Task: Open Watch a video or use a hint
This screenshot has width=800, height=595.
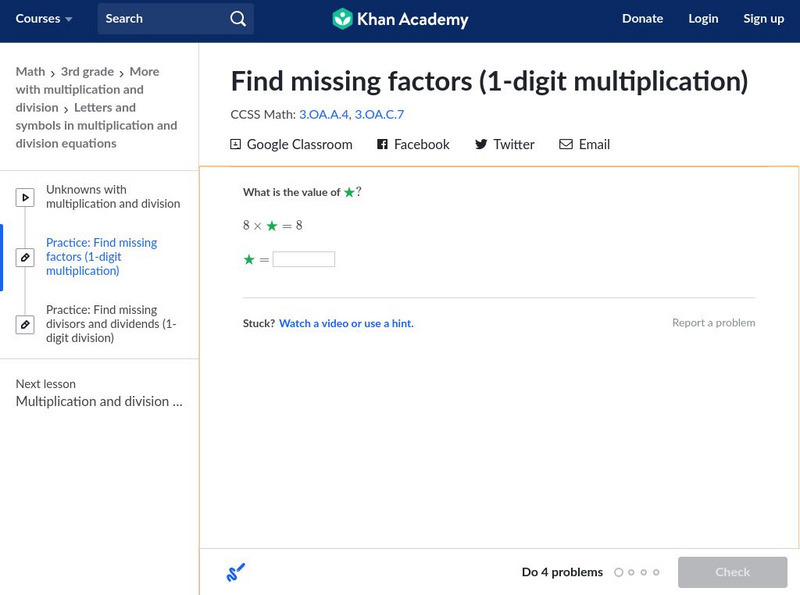Action: [346, 324]
